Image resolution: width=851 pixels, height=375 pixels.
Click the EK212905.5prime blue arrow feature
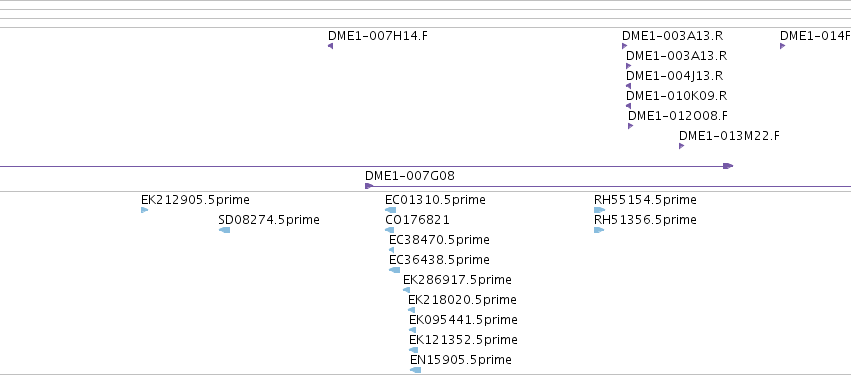tap(144, 210)
